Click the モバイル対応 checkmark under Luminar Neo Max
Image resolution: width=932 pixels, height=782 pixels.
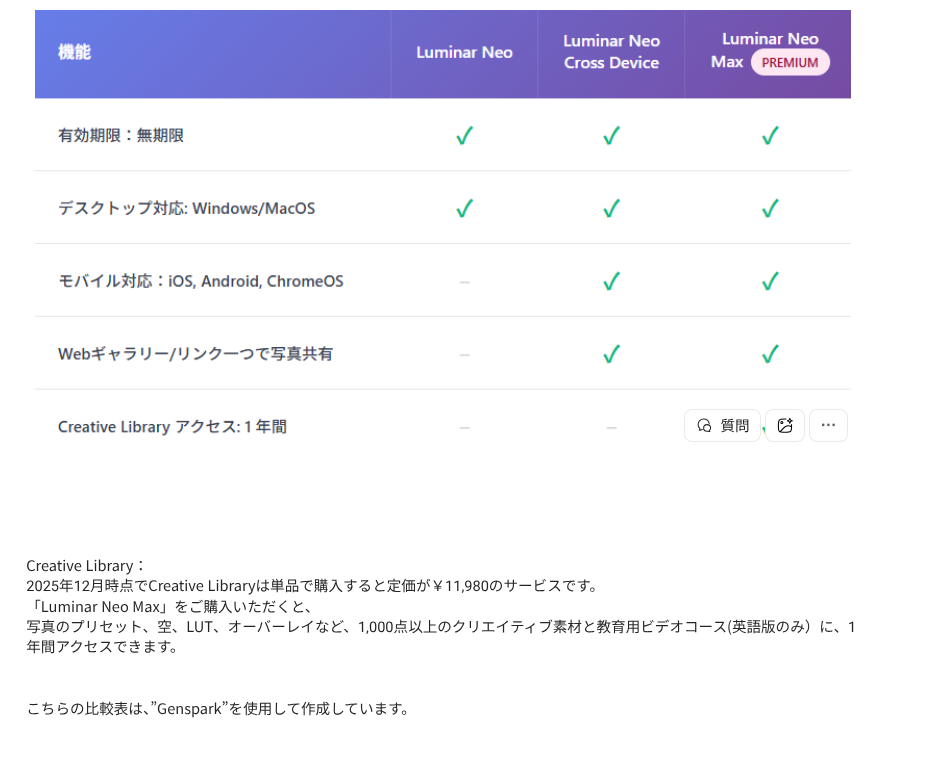[x=769, y=282]
